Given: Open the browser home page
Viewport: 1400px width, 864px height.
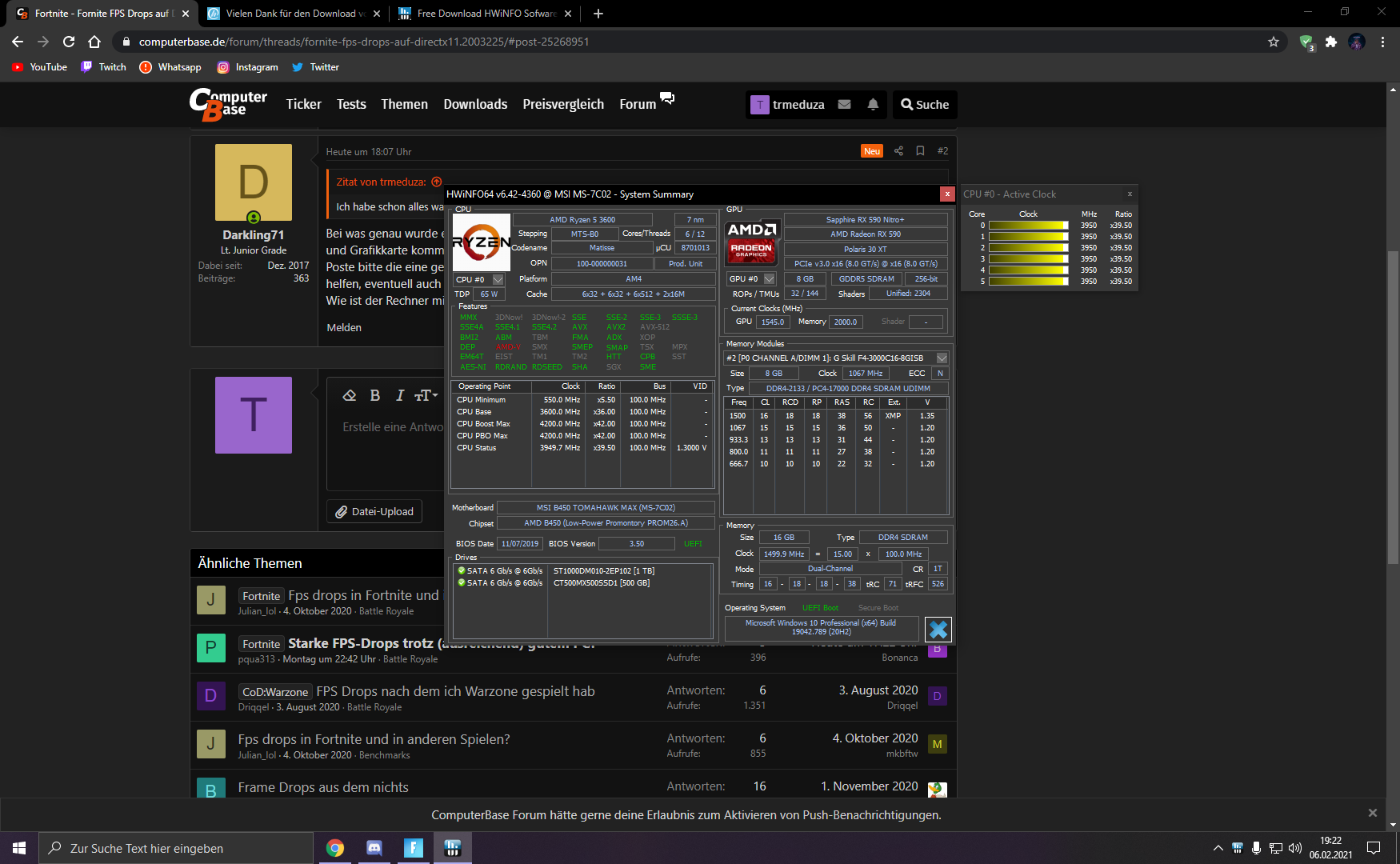Looking at the screenshot, I should (x=94, y=42).
